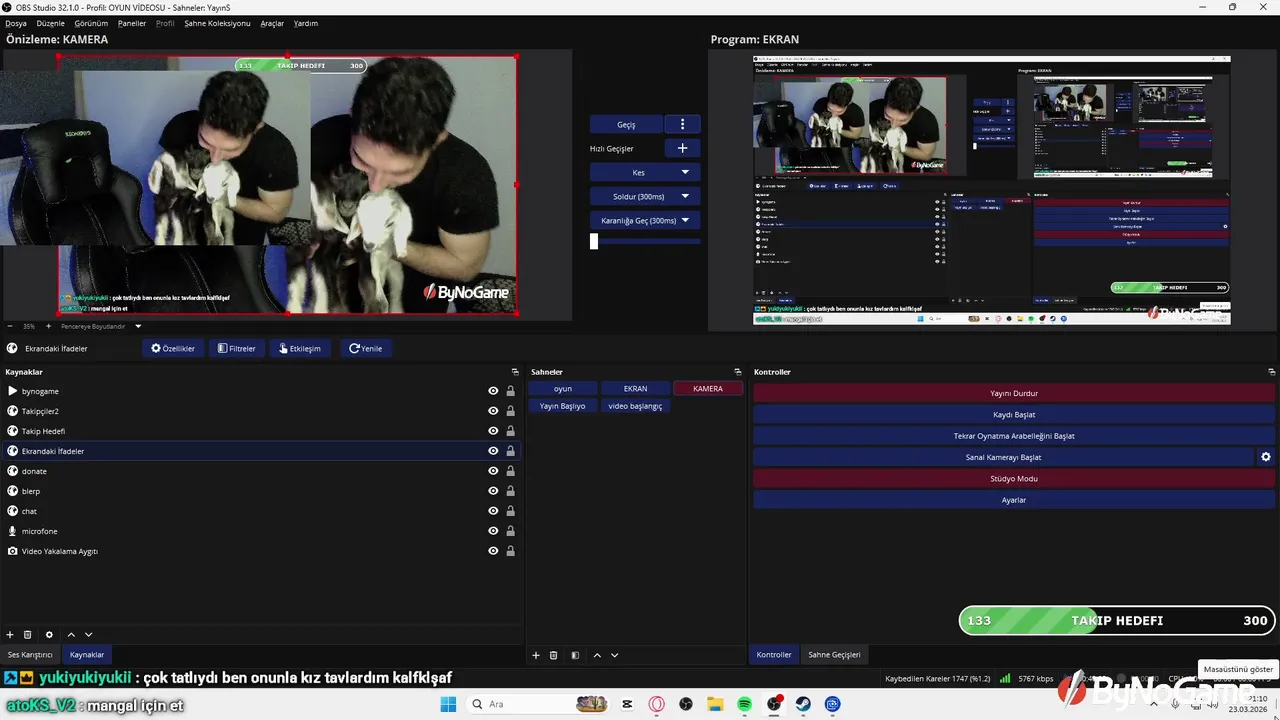Image resolution: width=1280 pixels, height=720 pixels.
Task: Open source properties gear in Kaynaklar toolbar
Action: 49,635
